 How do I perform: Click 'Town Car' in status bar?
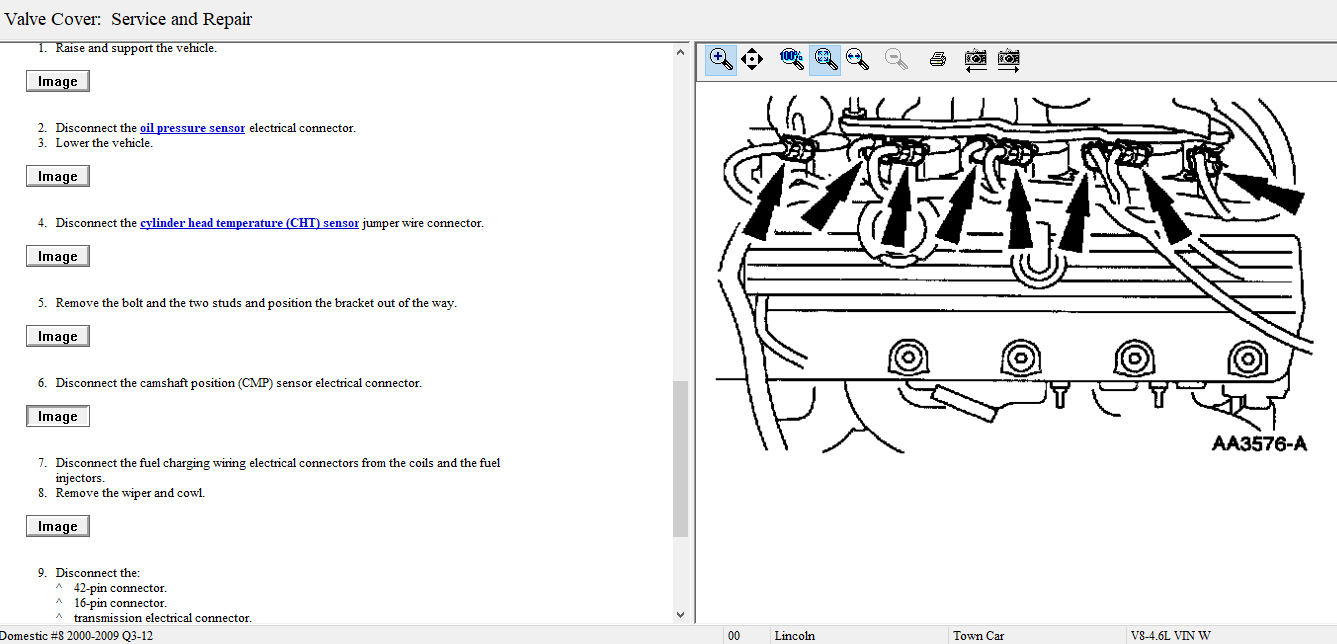pyautogui.click(x=978, y=635)
